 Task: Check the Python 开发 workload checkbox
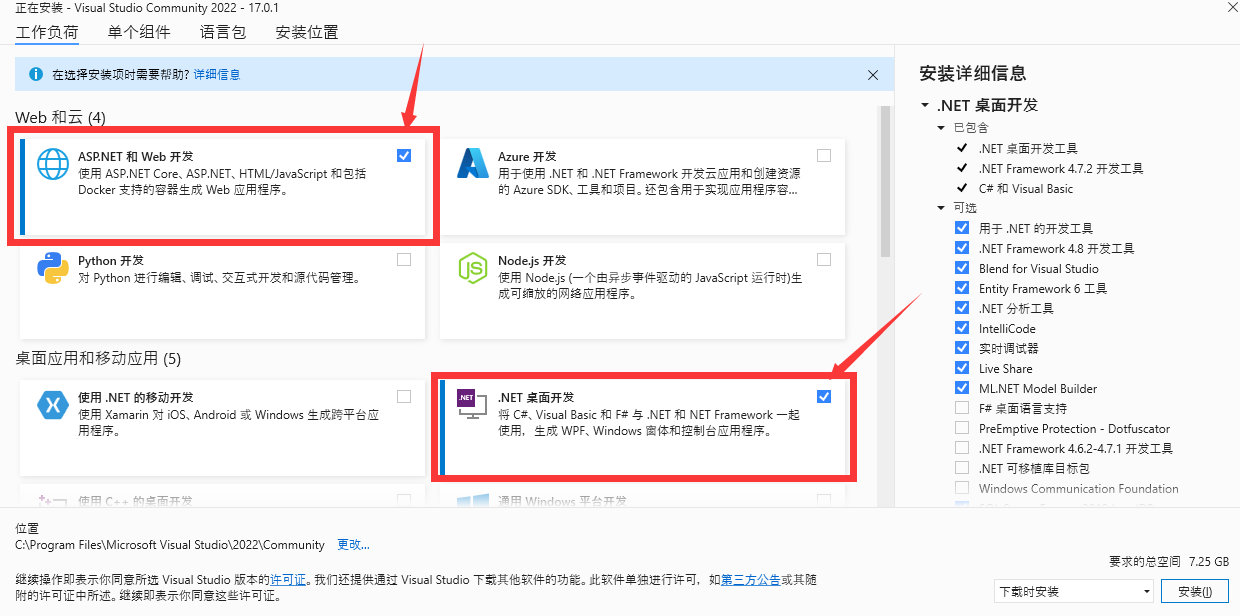pyautogui.click(x=403, y=259)
